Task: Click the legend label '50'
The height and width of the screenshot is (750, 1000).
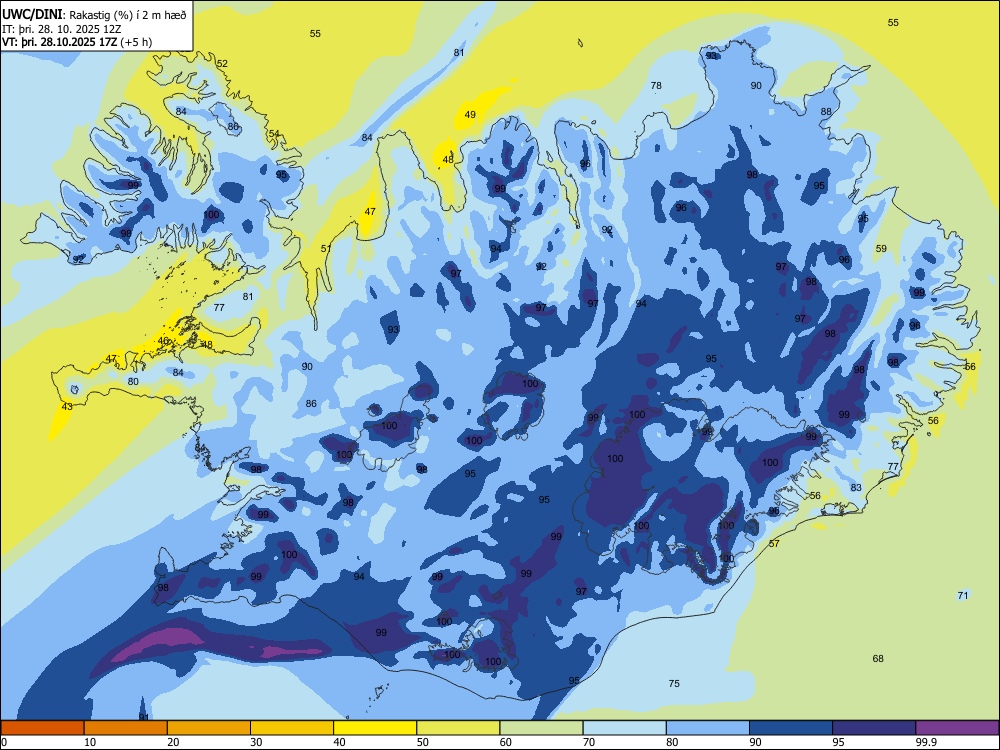Action: click(423, 742)
